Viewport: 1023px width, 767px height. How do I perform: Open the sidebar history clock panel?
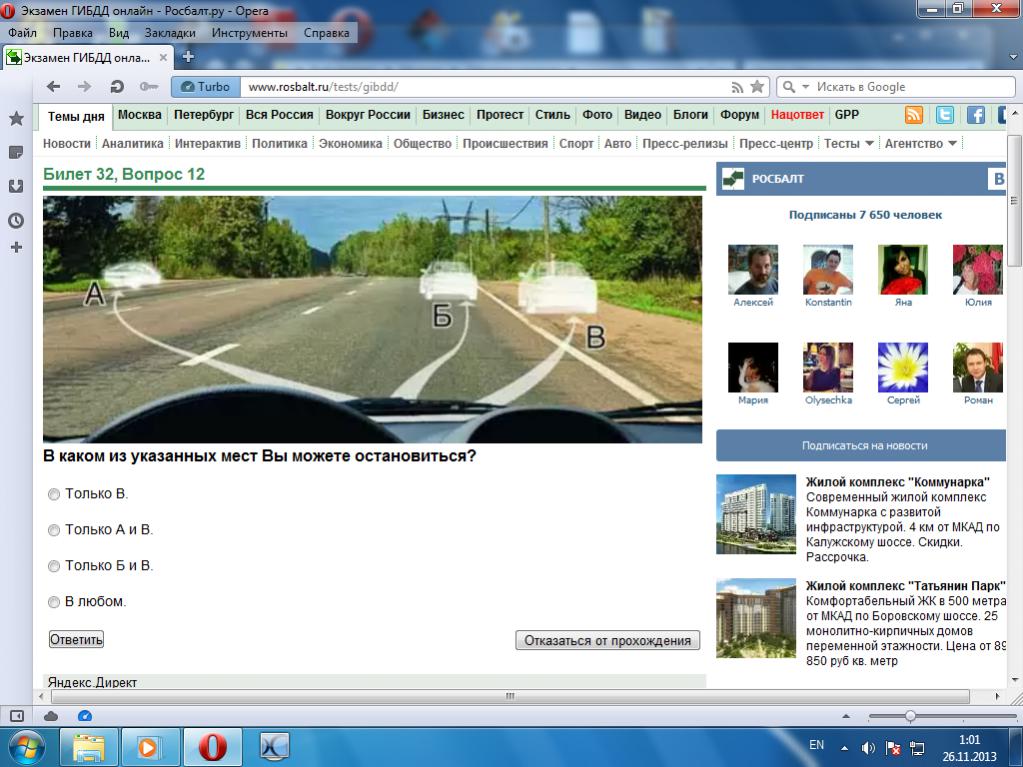point(16,220)
